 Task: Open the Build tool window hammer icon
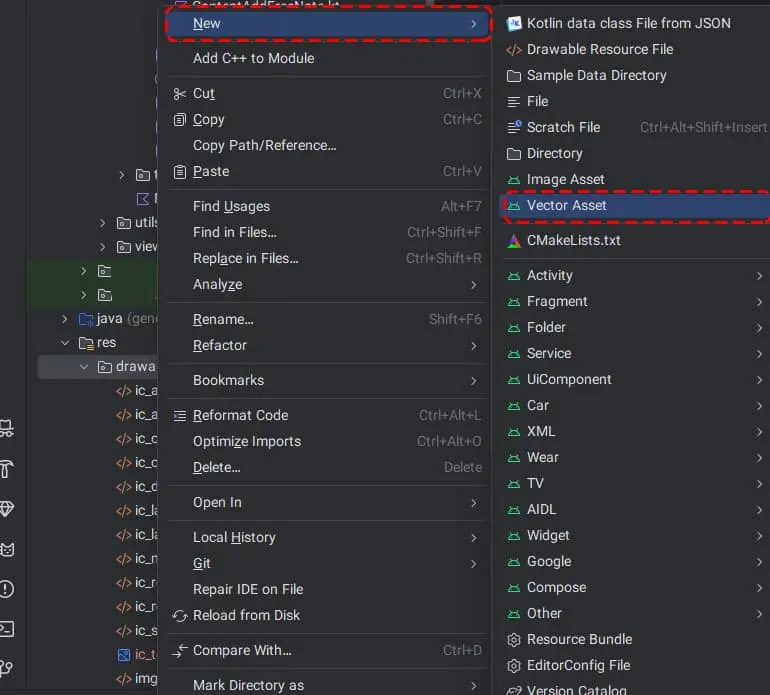pos(7,468)
